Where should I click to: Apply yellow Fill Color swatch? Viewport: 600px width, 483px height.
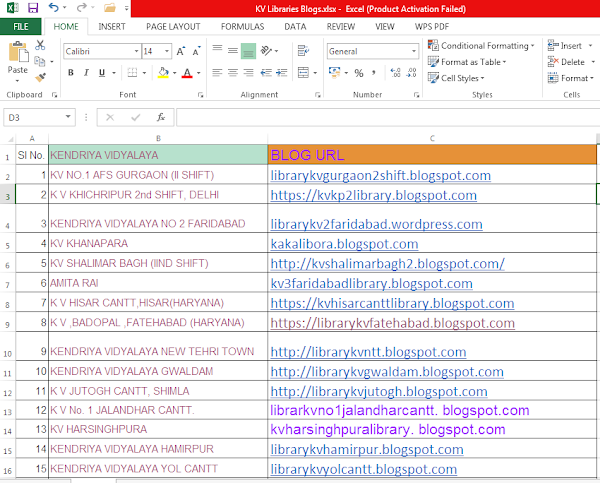[x=163, y=73]
